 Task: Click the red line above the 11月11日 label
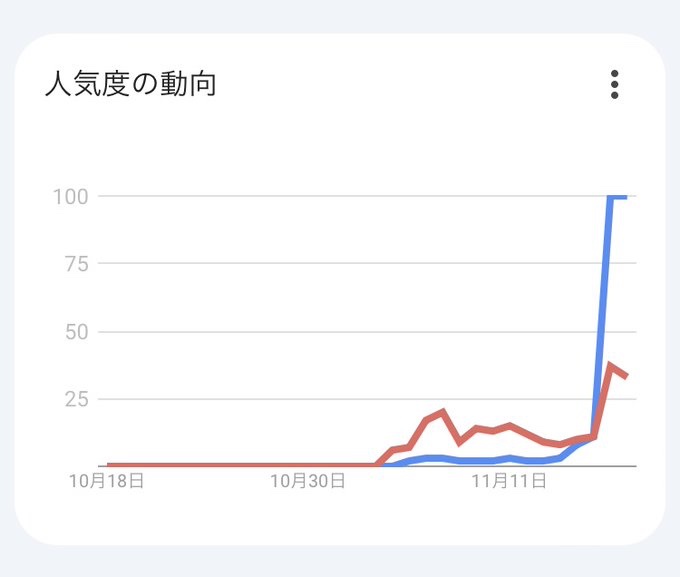(x=509, y=425)
